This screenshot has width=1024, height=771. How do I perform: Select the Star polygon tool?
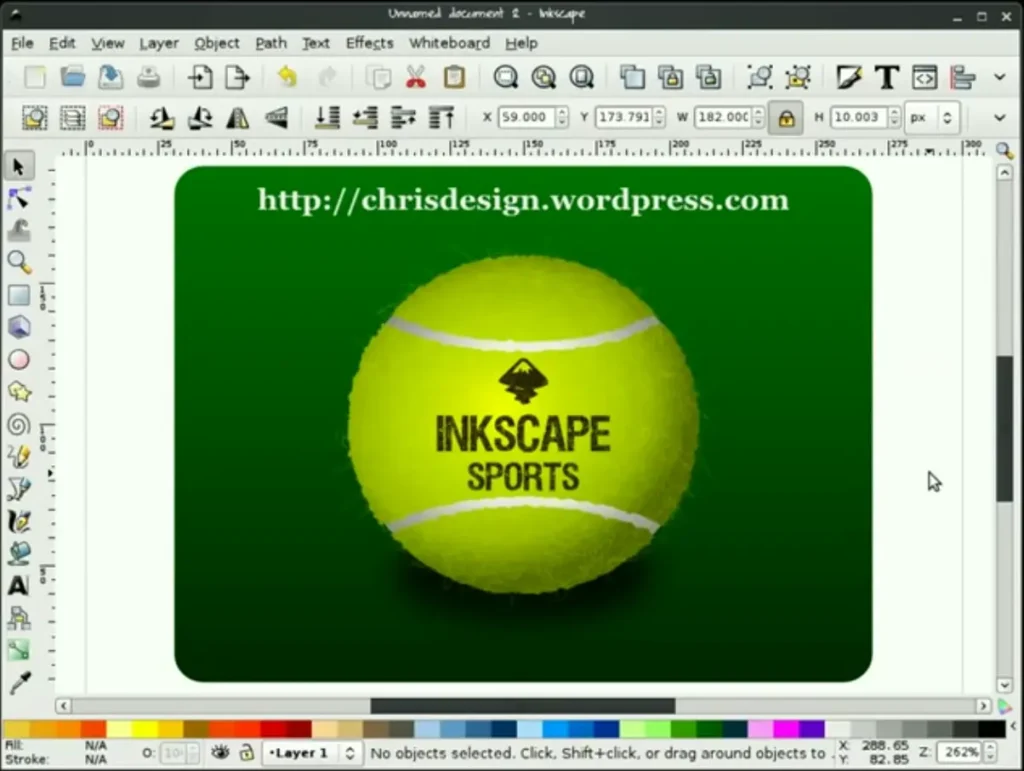(18, 392)
